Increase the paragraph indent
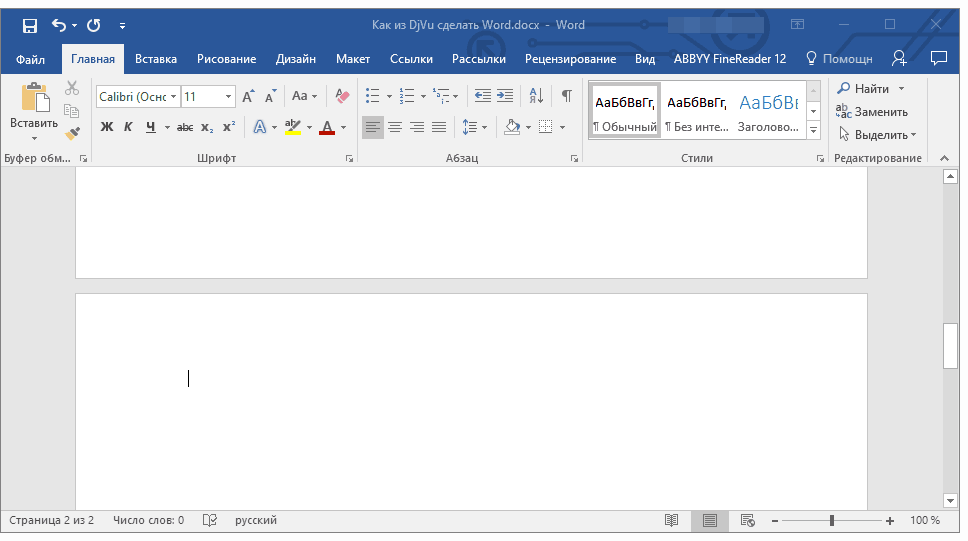 (x=505, y=97)
